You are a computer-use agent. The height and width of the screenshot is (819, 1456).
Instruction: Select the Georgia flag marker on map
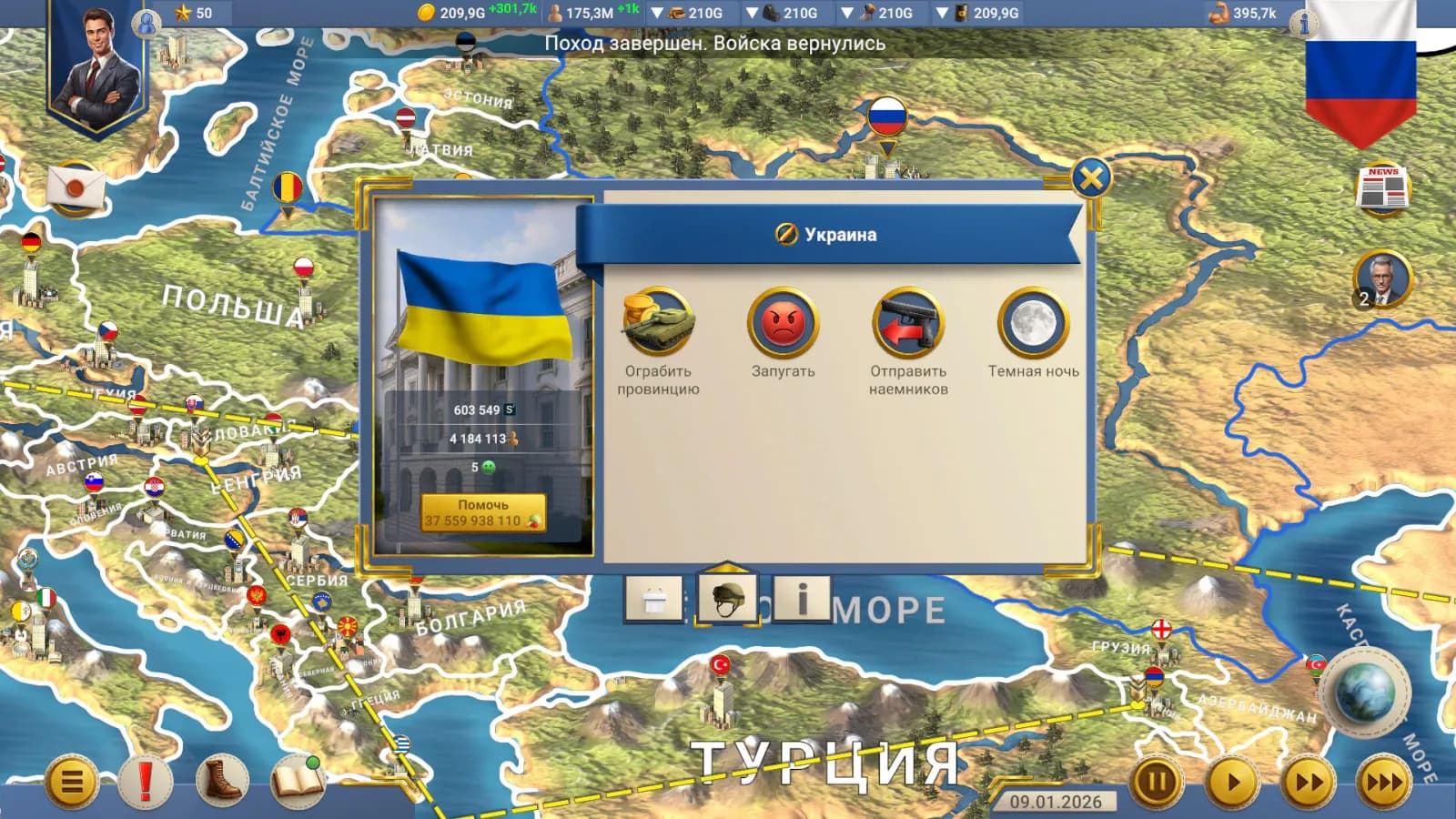click(1161, 629)
